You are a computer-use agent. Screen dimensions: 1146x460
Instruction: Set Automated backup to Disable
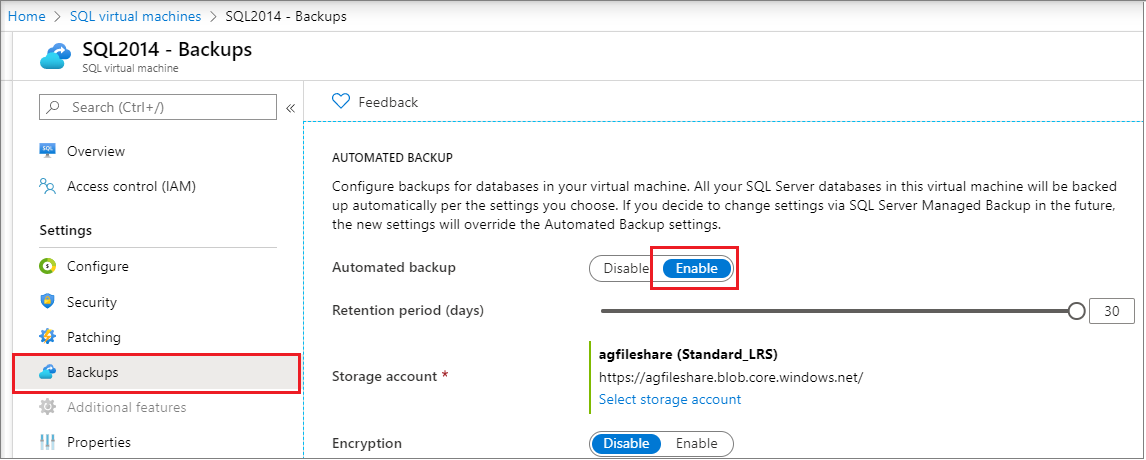tap(626, 268)
